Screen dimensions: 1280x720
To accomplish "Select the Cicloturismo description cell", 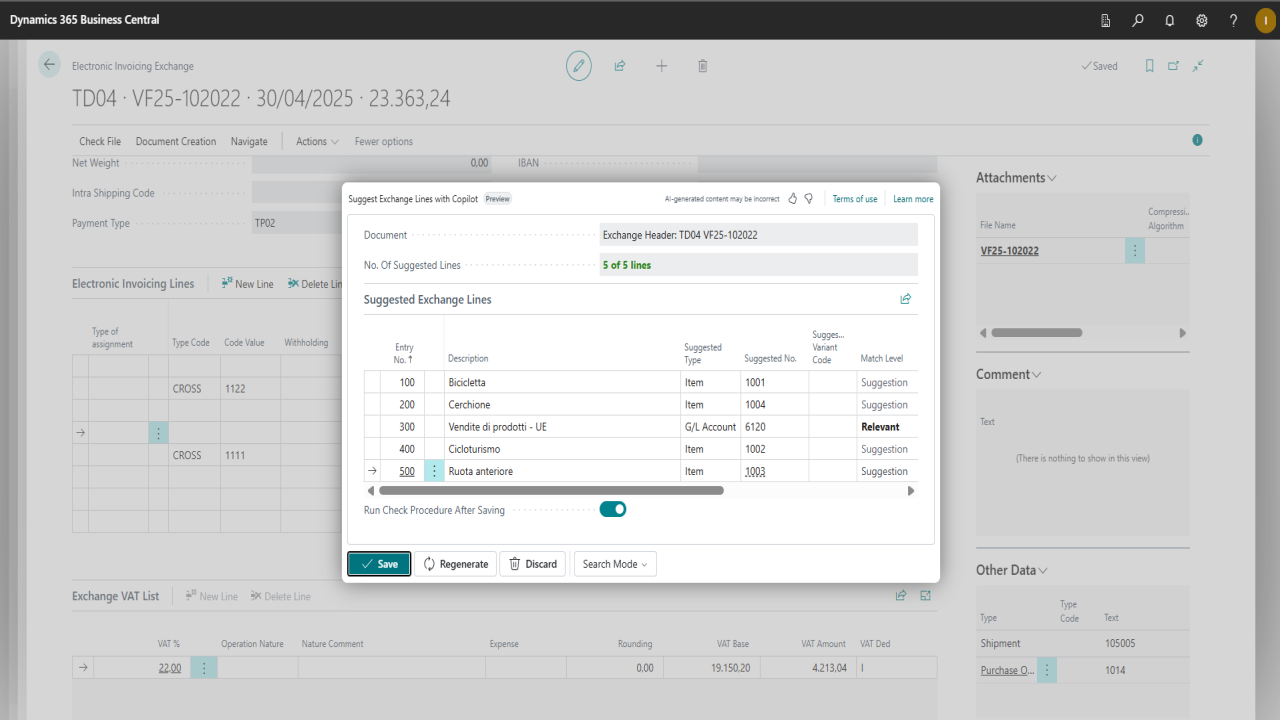I will (562, 449).
